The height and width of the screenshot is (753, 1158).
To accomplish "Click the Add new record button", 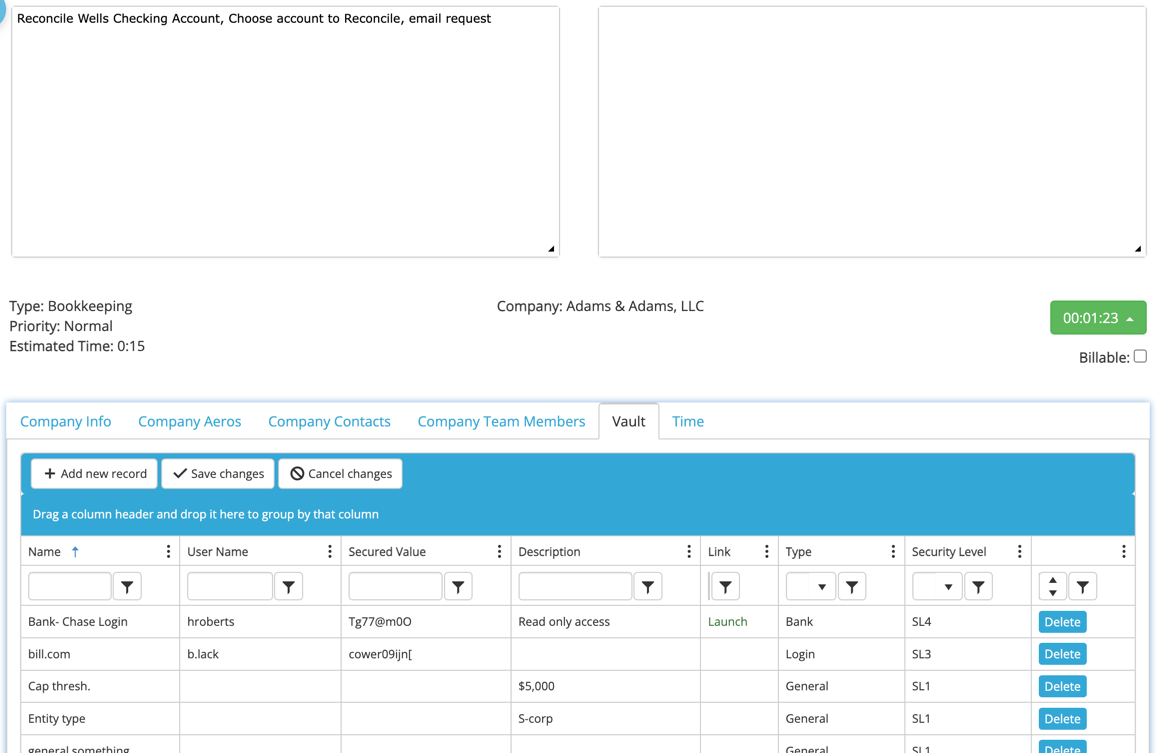I will (x=95, y=473).
